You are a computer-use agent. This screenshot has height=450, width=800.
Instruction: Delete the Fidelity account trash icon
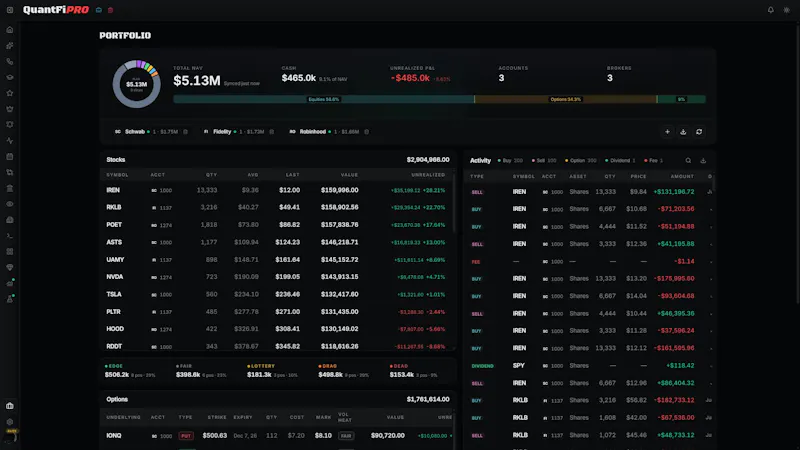pos(271,132)
